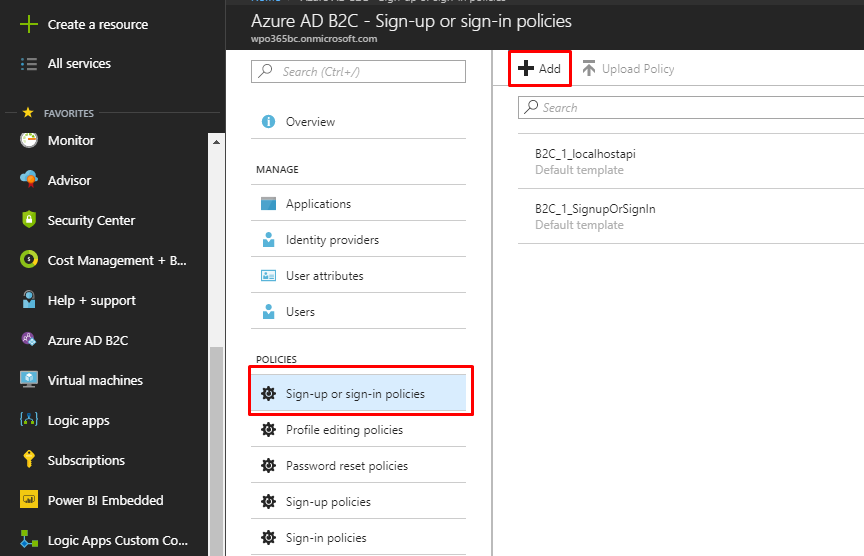Open the Identity providers blade
The image size is (864, 556).
click(x=358, y=239)
